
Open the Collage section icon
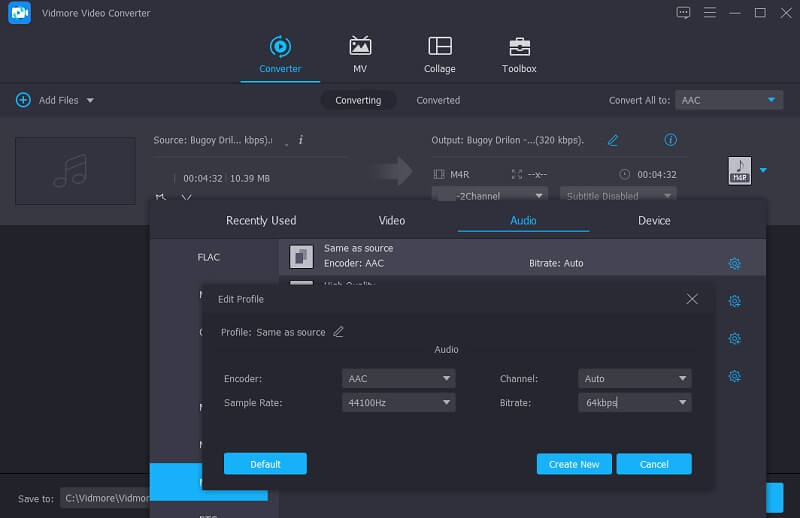tap(439, 46)
